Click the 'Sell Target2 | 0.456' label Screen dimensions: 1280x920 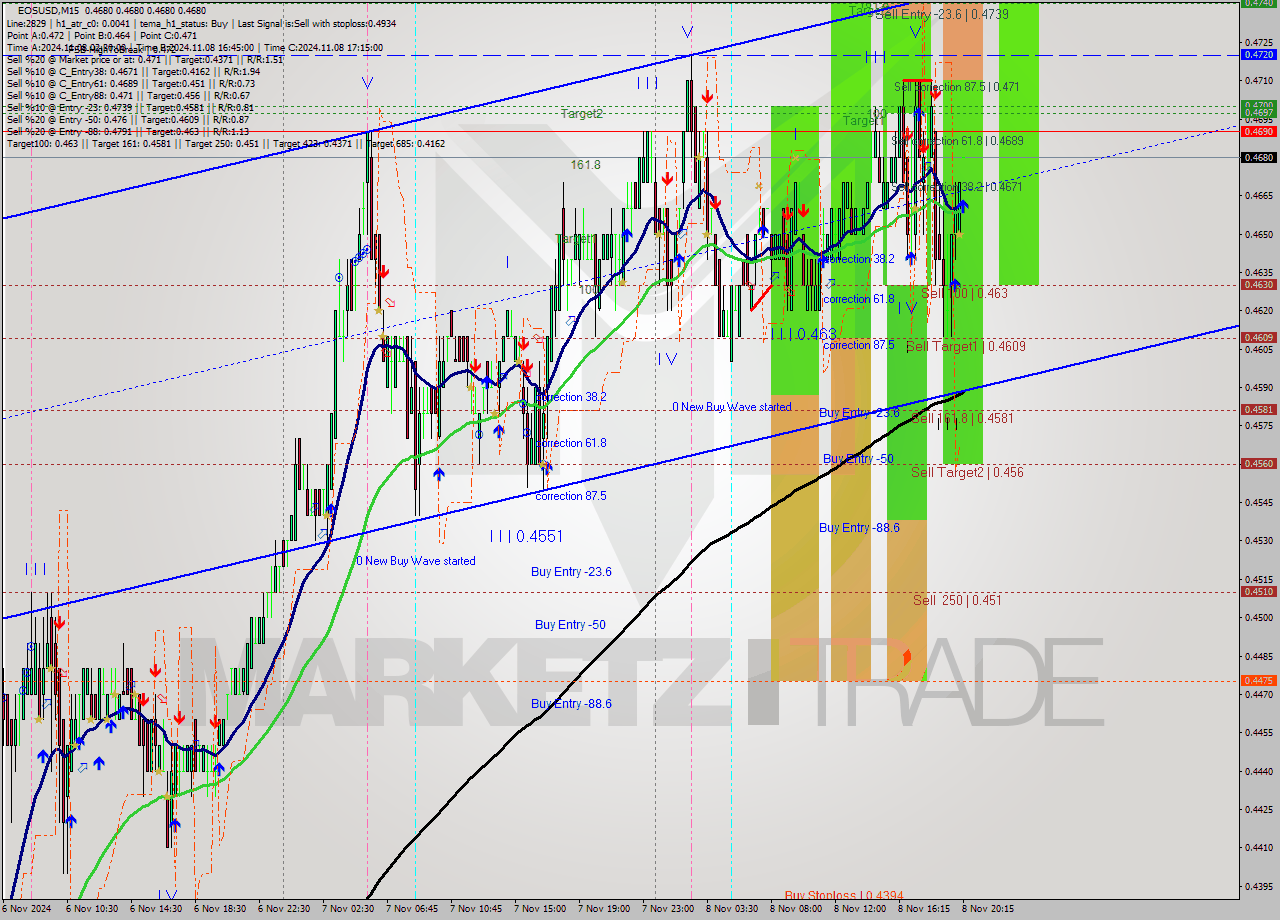tap(967, 472)
